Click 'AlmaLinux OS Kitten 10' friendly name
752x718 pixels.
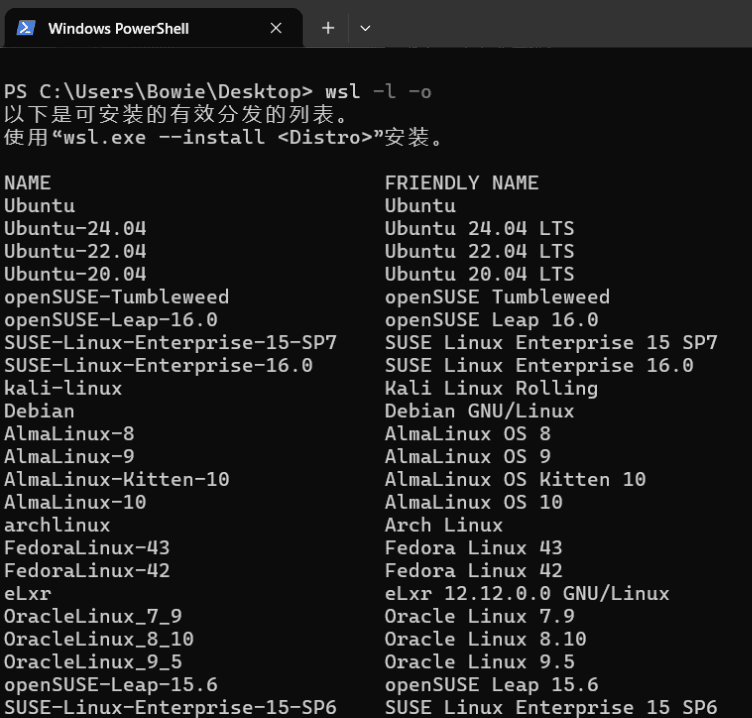pyautogui.click(x=515, y=479)
